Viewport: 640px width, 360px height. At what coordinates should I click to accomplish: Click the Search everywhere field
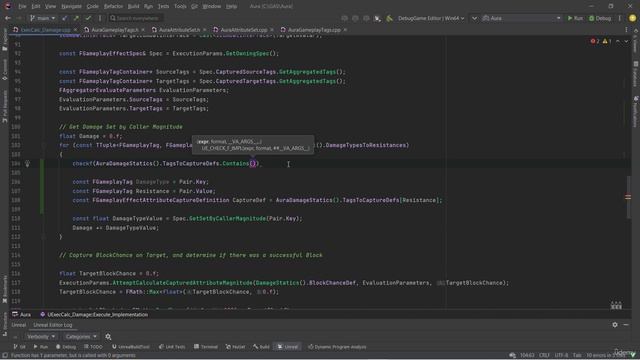click(x=136, y=18)
